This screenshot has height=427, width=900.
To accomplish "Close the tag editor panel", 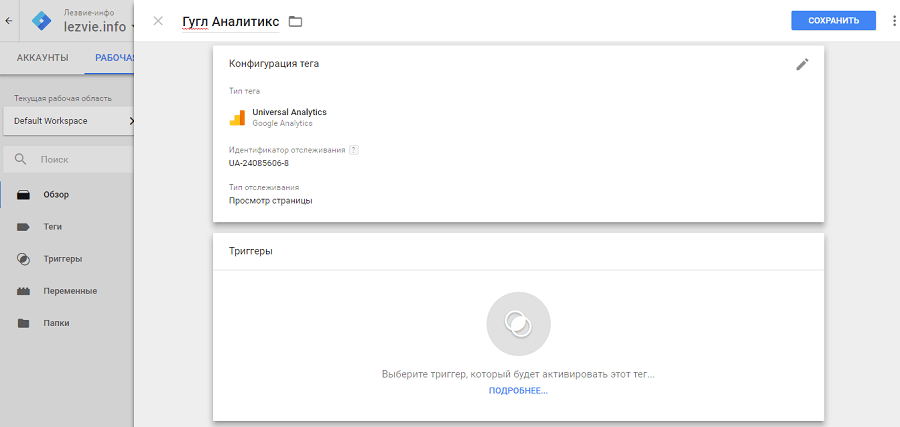I will tap(158, 21).
